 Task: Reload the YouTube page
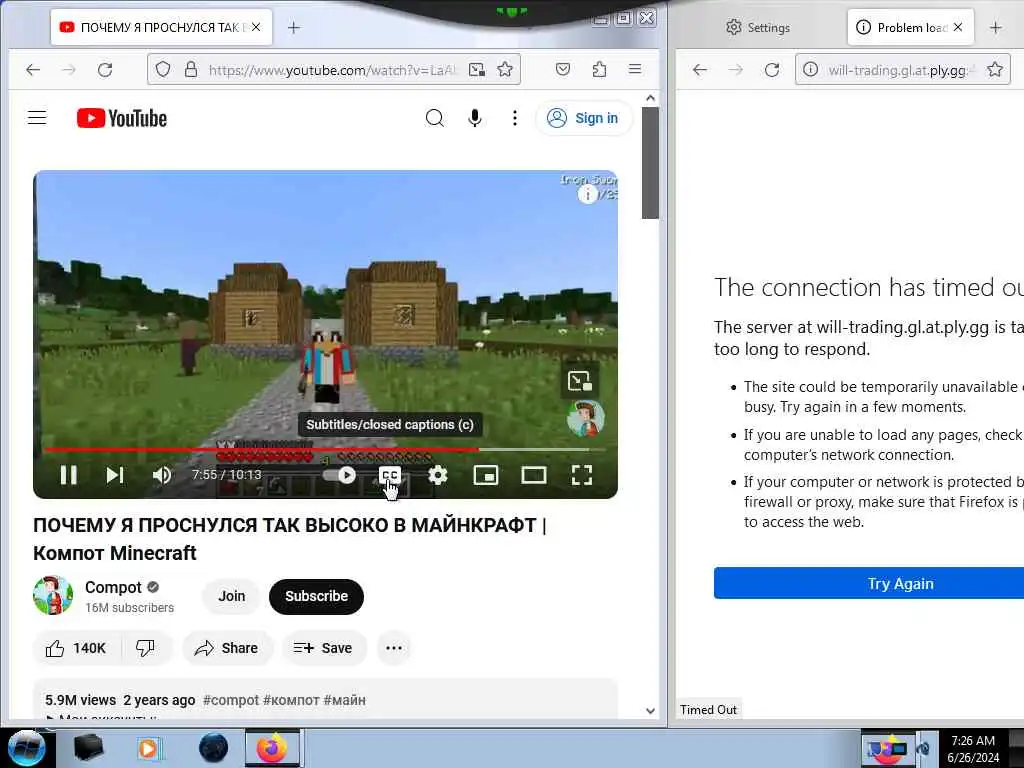(105, 69)
